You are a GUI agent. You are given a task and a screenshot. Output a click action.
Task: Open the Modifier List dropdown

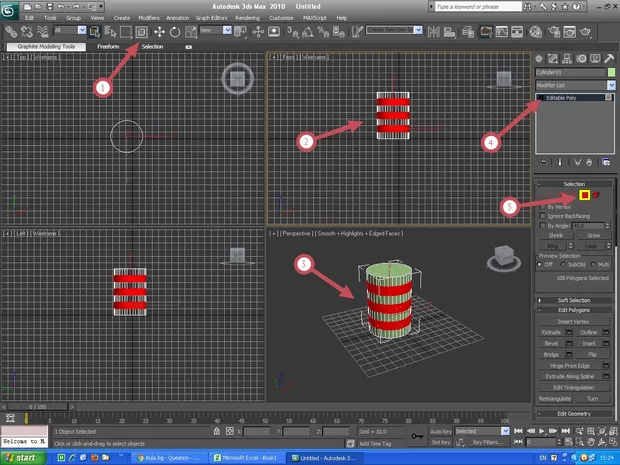tap(574, 86)
